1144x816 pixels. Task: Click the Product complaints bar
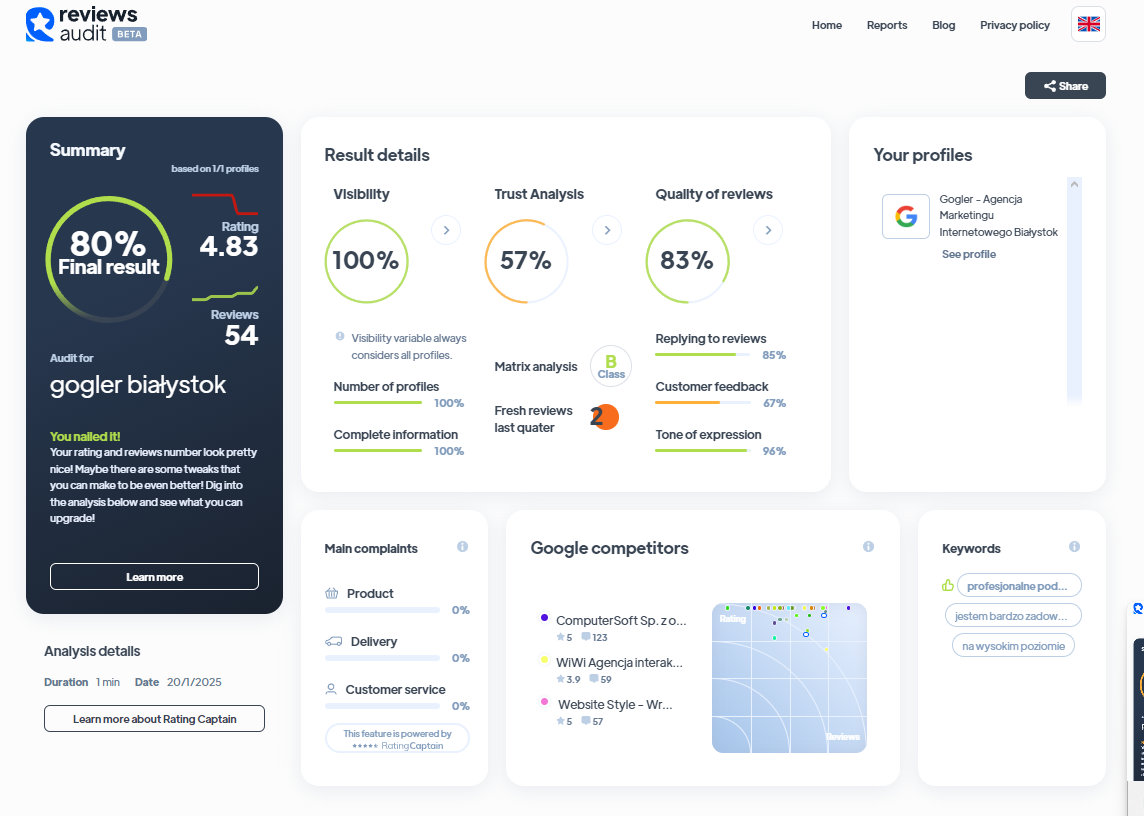tap(382, 610)
